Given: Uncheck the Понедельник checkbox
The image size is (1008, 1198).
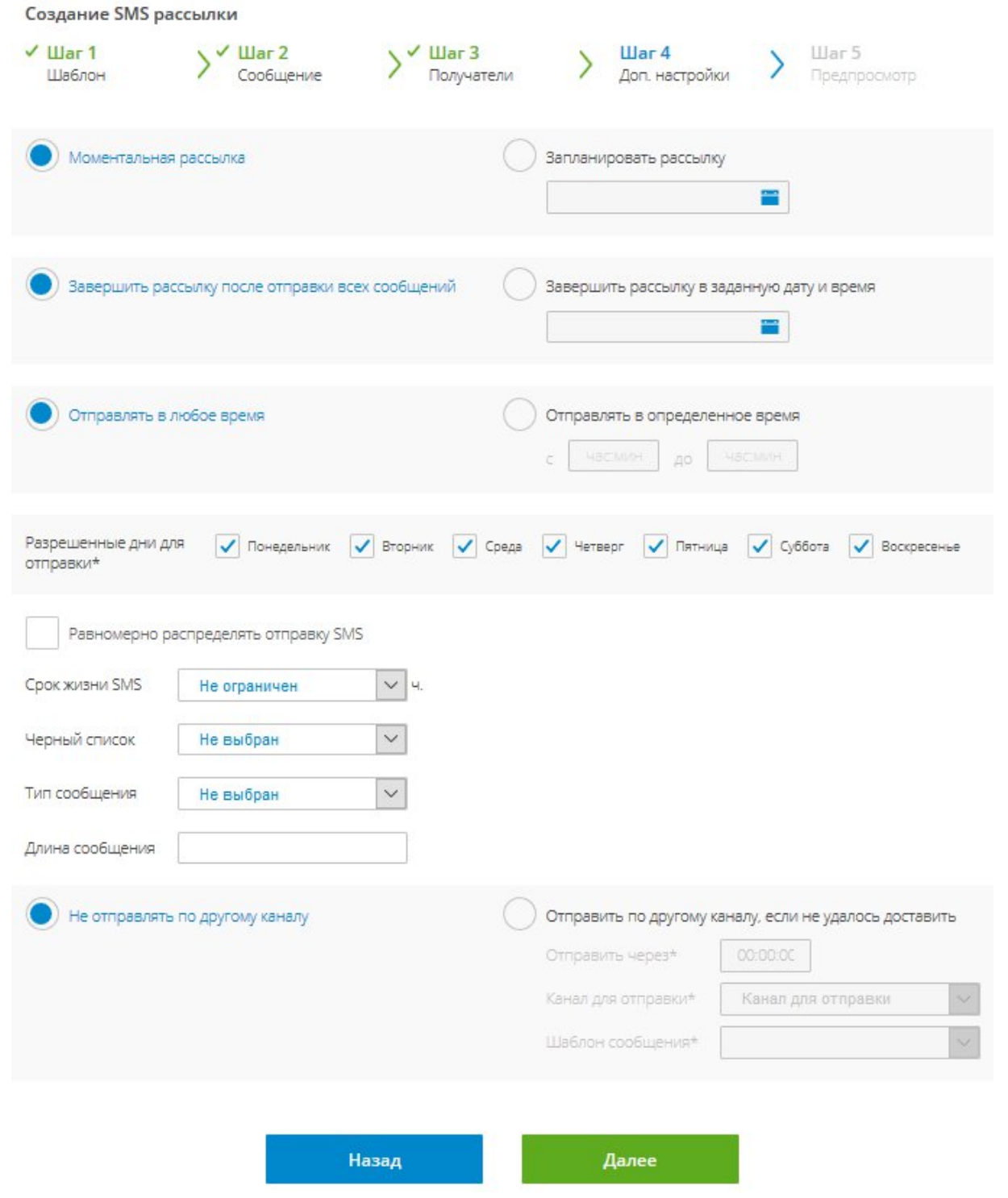Looking at the screenshot, I should [x=227, y=546].
